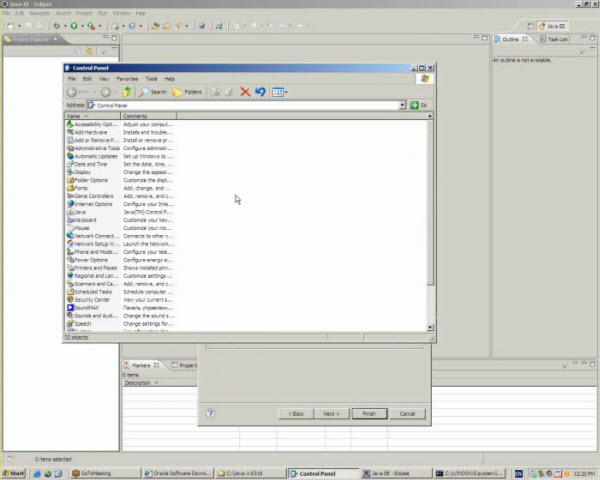This screenshot has height=480, width=600.
Task: Click the Finish button
Action: (x=368, y=413)
